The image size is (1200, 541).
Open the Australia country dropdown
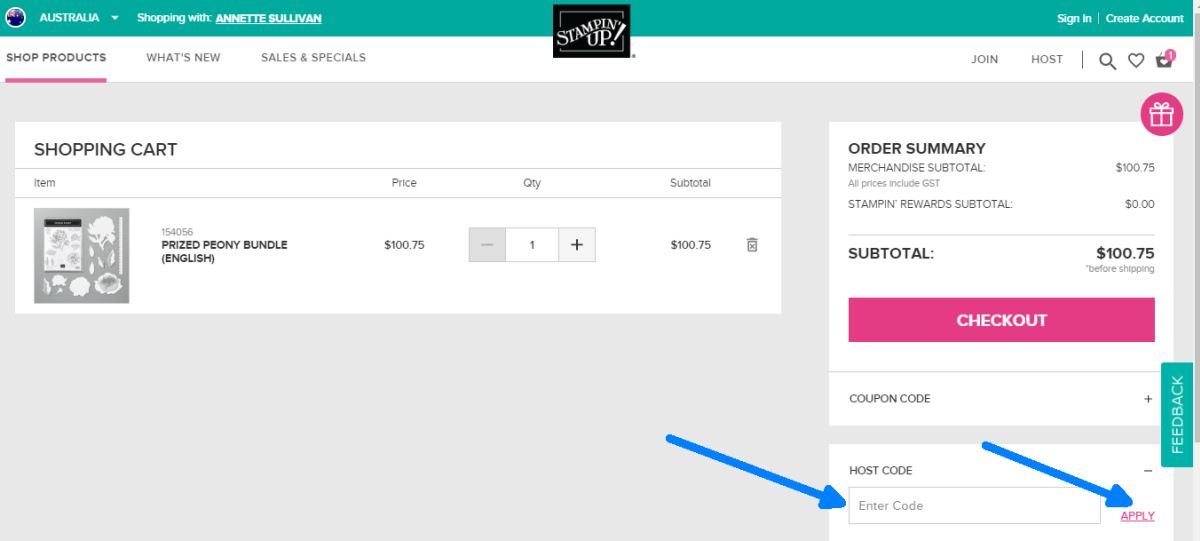pos(79,18)
